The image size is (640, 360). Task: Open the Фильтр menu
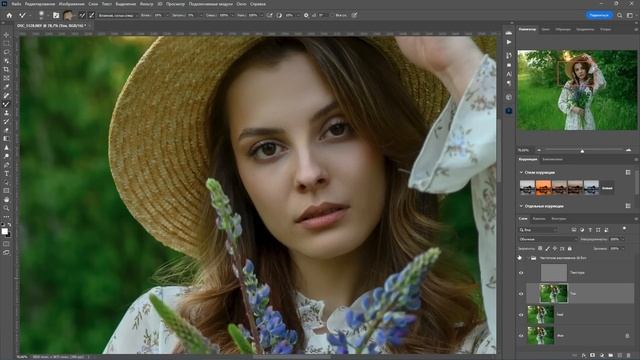pos(146,4)
